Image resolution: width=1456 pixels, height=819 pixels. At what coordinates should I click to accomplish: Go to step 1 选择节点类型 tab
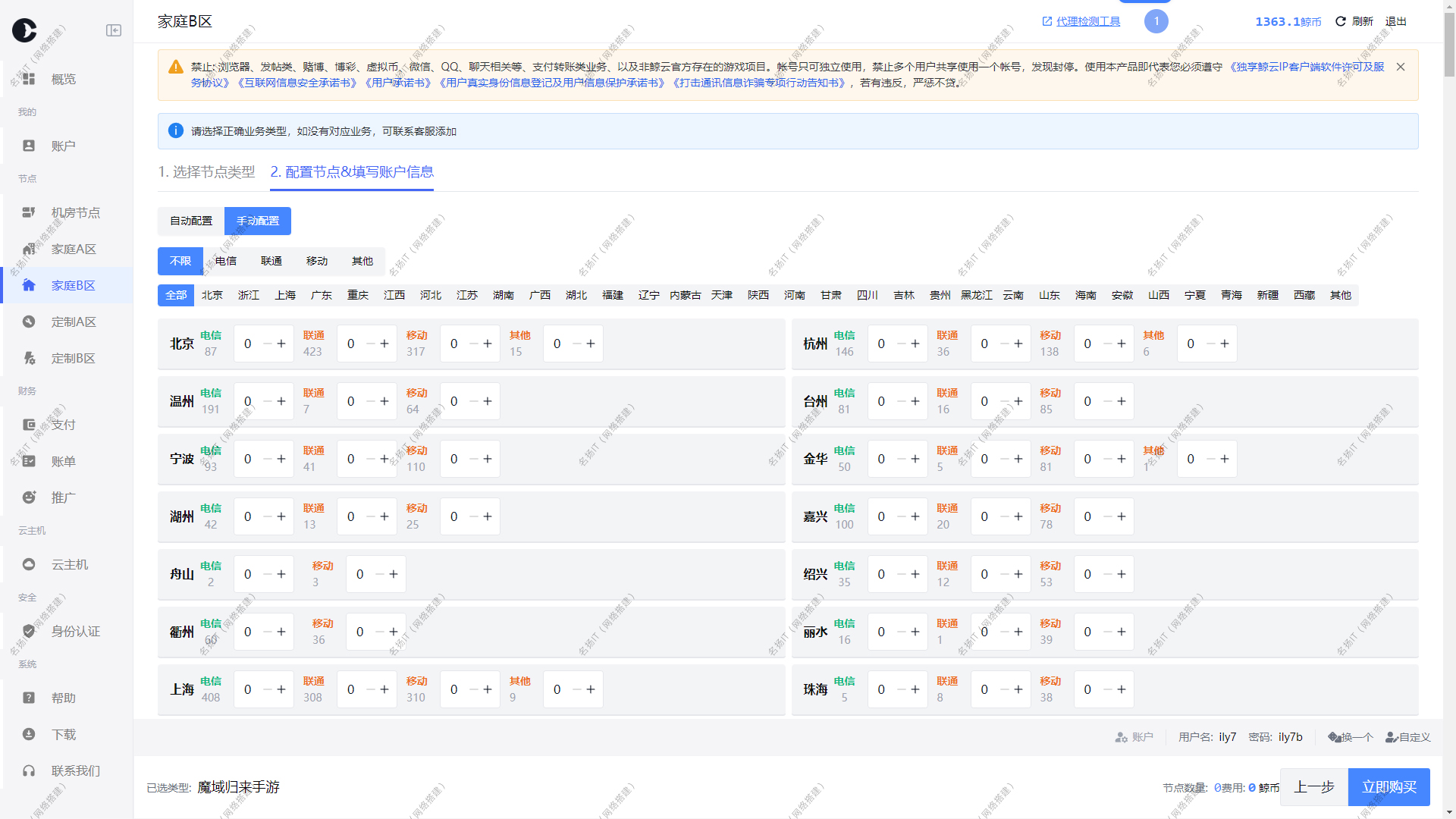(206, 172)
